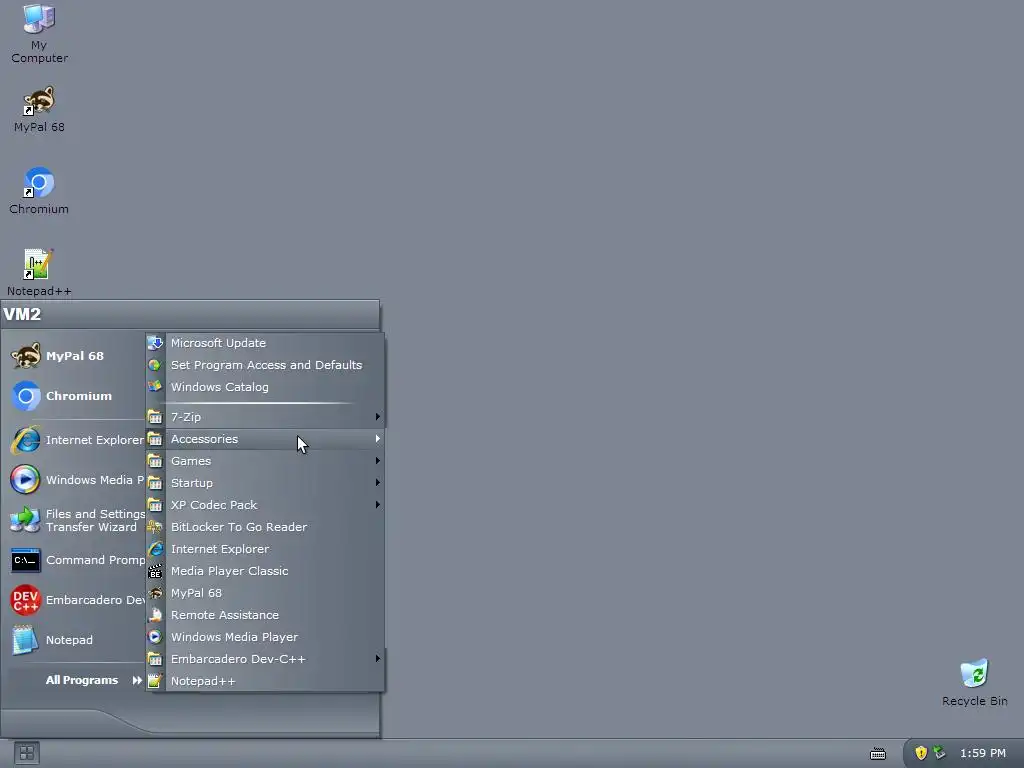
Task: Select the Notepad++ desktop shortcut
Action: pyautogui.click(x=39, y=273)
